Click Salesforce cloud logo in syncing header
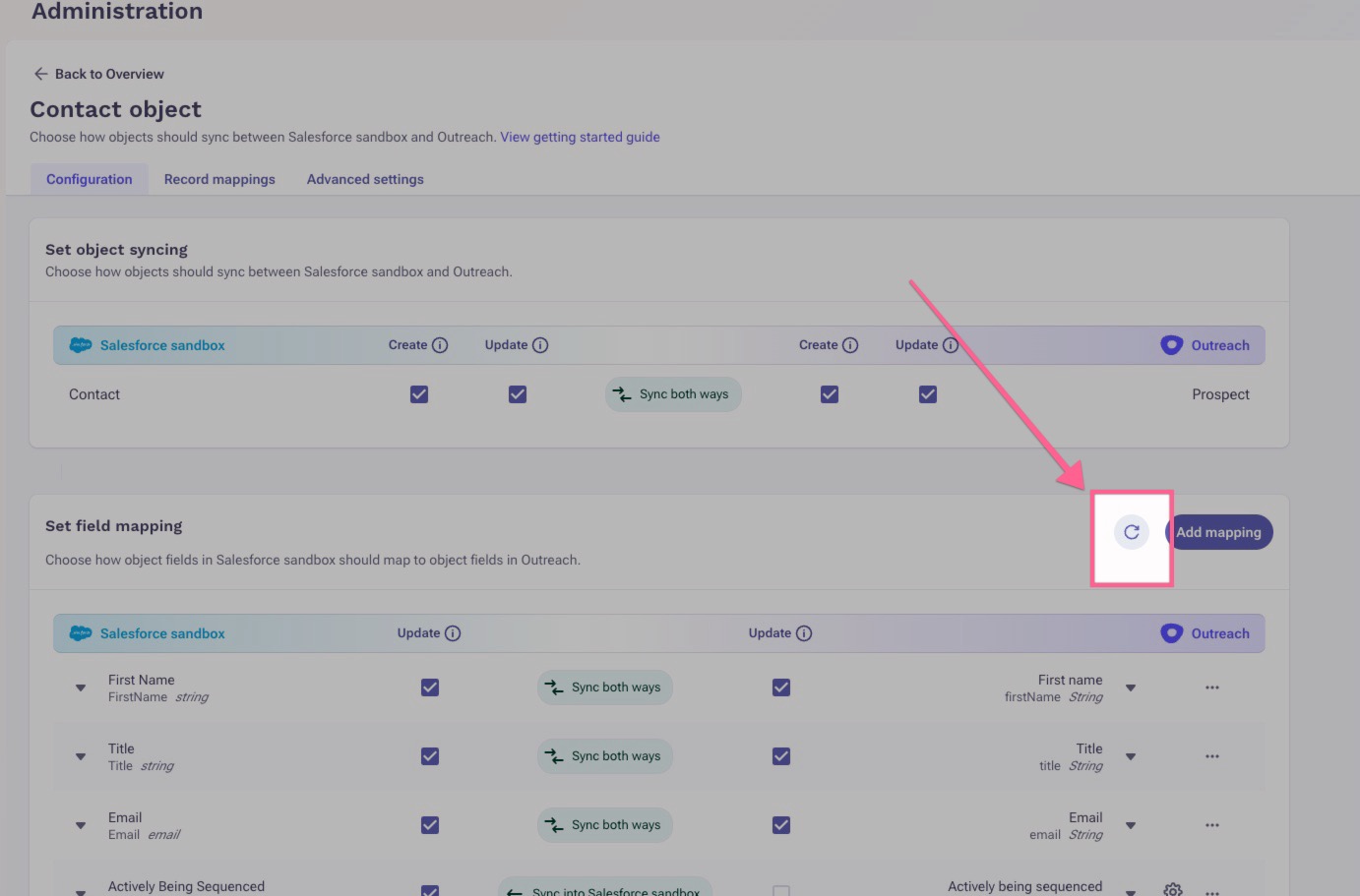 coord(81,345)
